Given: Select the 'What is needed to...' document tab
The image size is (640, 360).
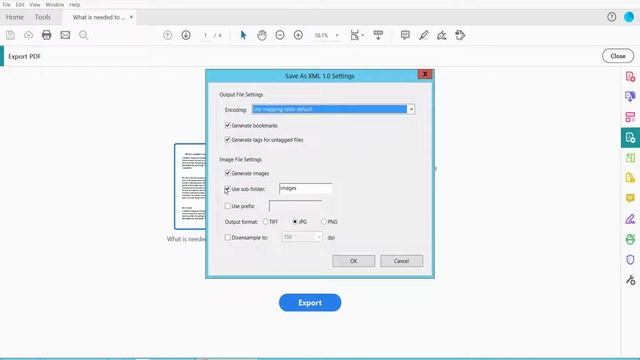Looking at the screenshot, I should tap(98, 17).
